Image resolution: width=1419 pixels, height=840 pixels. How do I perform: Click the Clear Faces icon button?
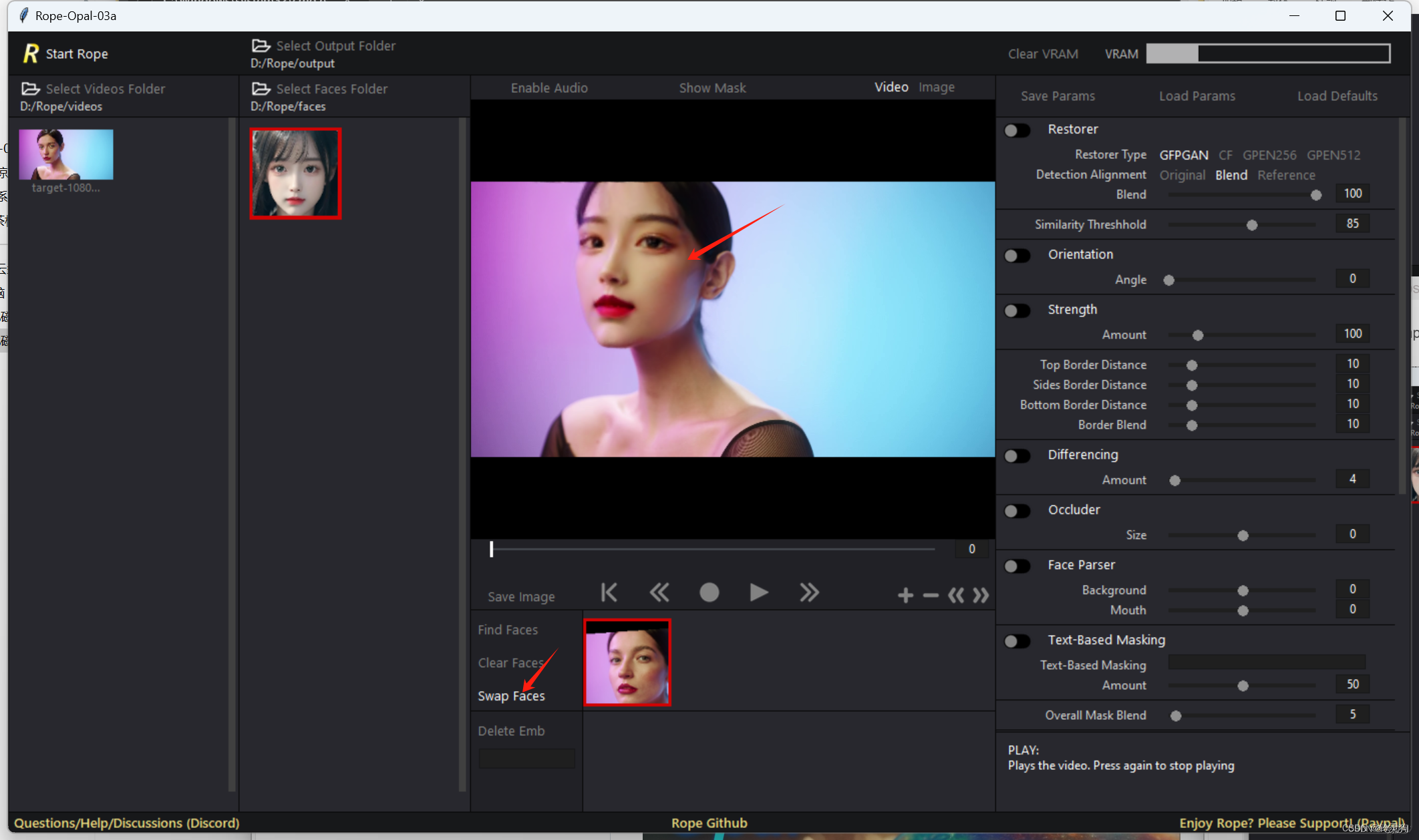point(512,662)
